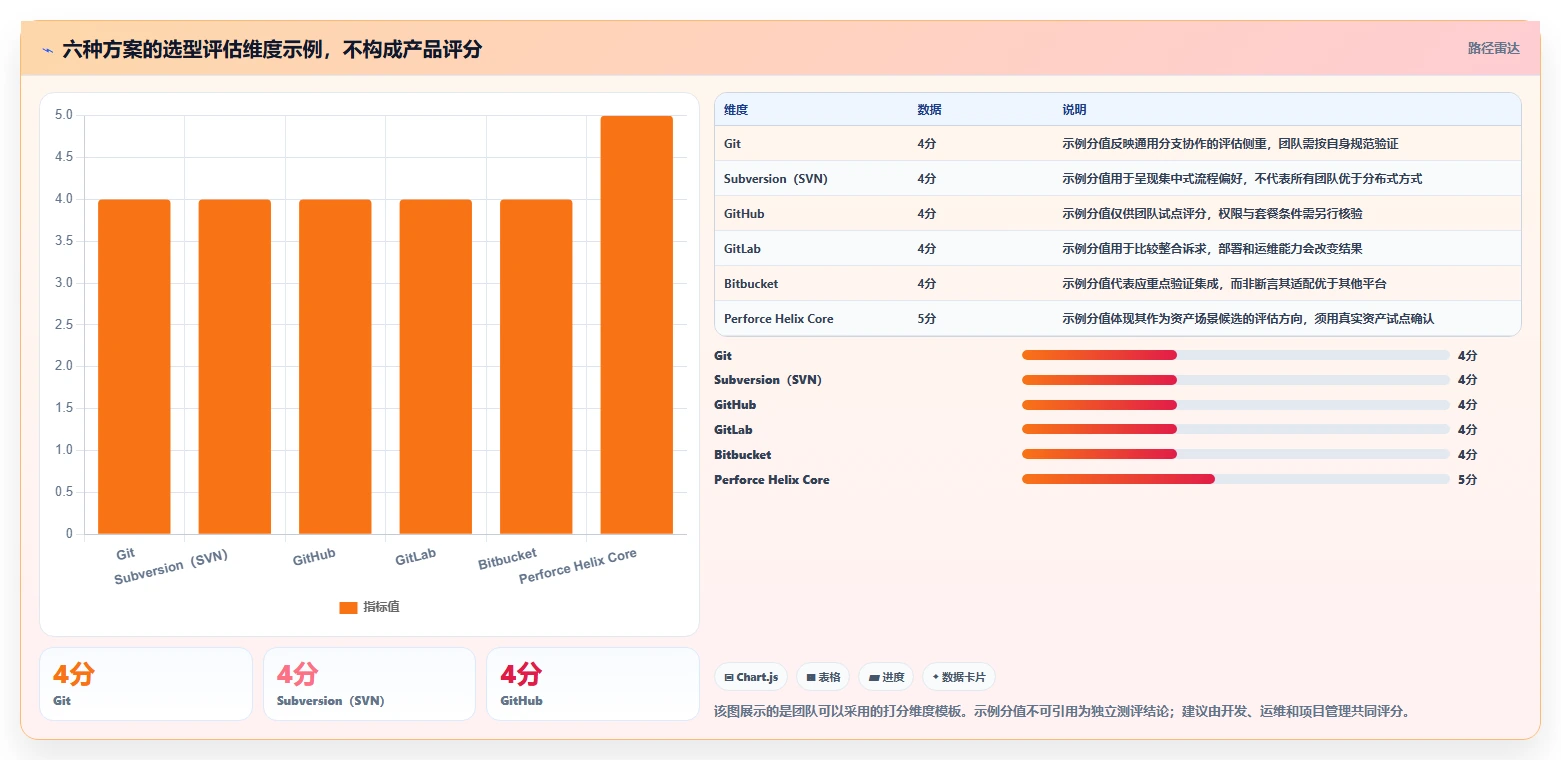Screen dimensions: 1561x760
Task: Click Subversion (SVN) cell in table
Action: coord(776,178)
